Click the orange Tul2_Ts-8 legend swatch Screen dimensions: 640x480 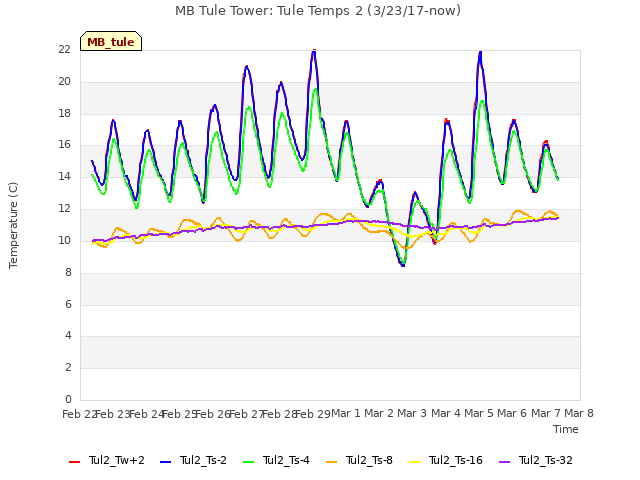tap(331, 462)
